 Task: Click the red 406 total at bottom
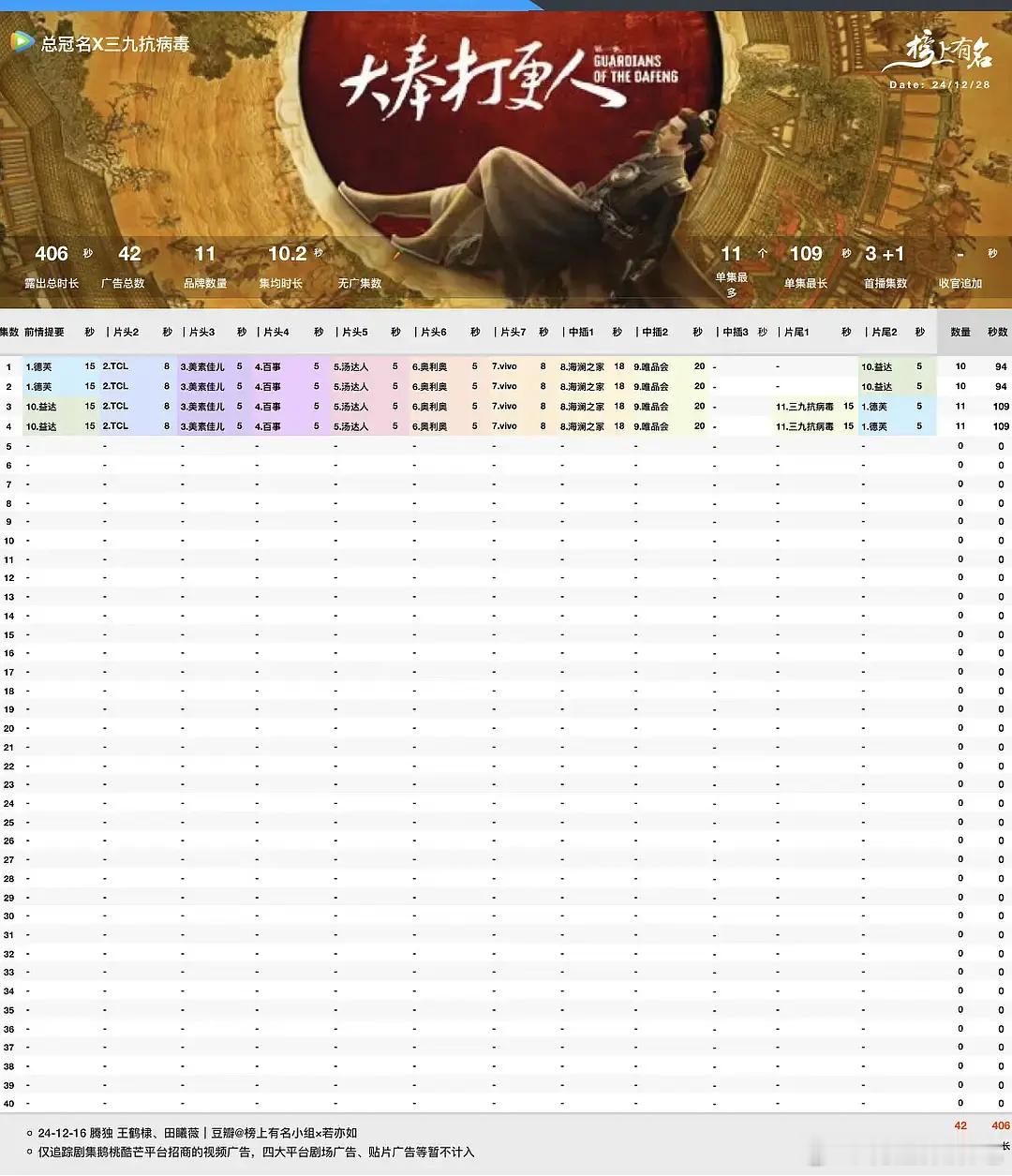(x=1001, y=1125)
